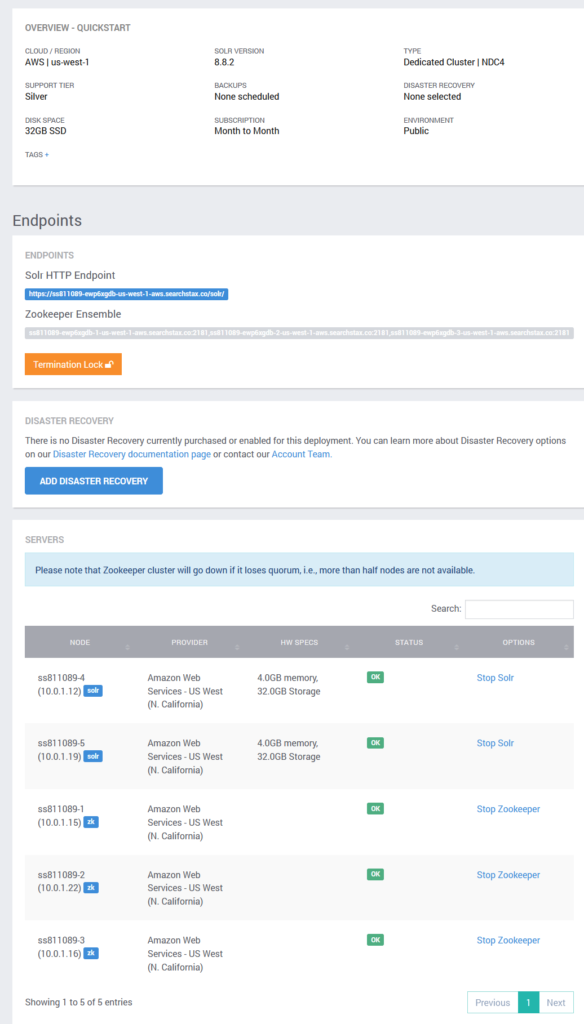Image resolution: width=584 pixels, height=1024 pixels.
Task: Click the OK status badge for ss811089-5
Action: point(375,743)
